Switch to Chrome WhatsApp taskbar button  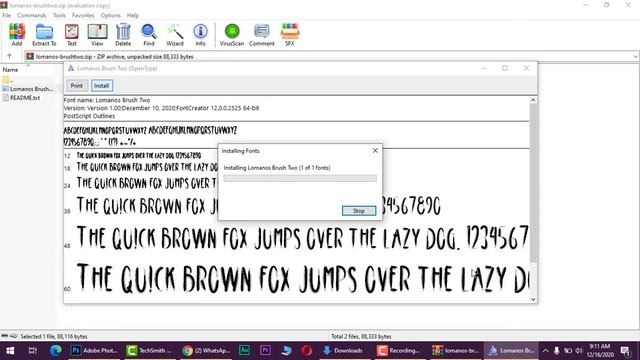click(206, 351)
